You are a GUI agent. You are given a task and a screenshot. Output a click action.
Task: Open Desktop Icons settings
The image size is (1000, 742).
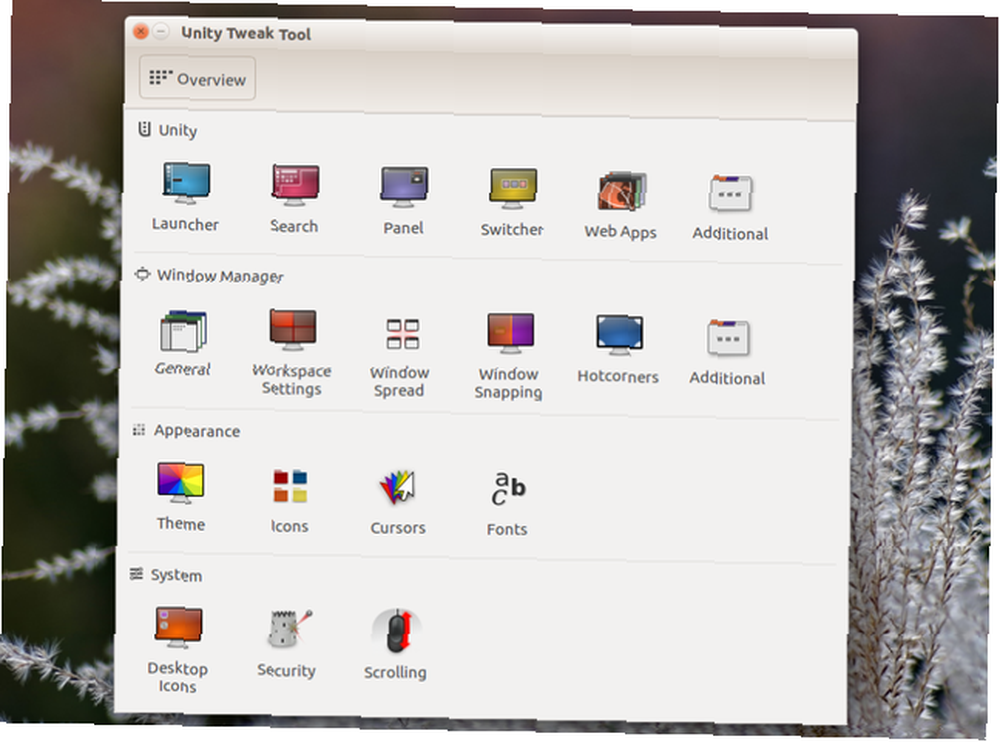(x=178, y=650)
